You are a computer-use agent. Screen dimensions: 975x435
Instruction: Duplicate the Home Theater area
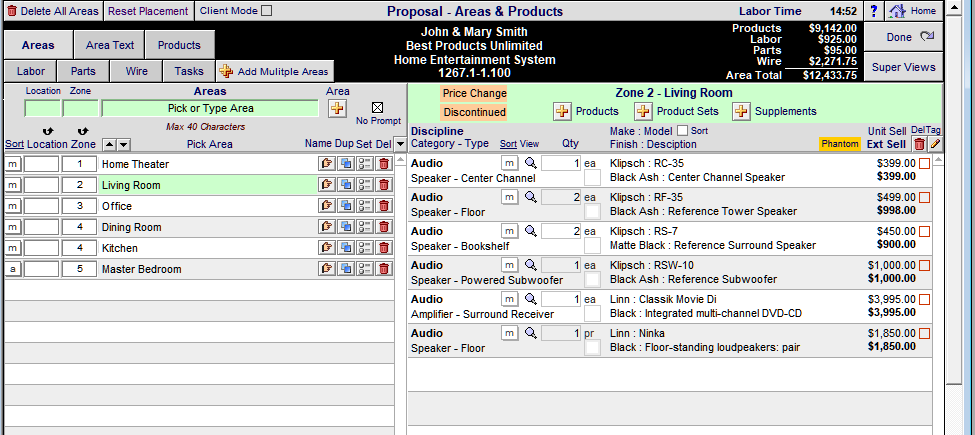click(x=346, y=164)
